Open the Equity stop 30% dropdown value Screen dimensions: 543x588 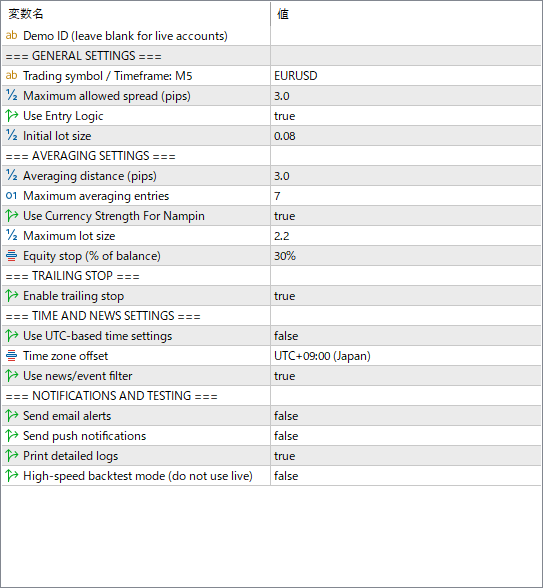pos(405,256)
